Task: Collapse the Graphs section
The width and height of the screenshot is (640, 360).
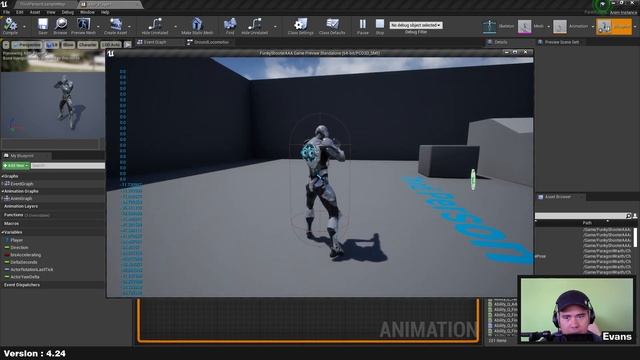Action: (2, 176)
